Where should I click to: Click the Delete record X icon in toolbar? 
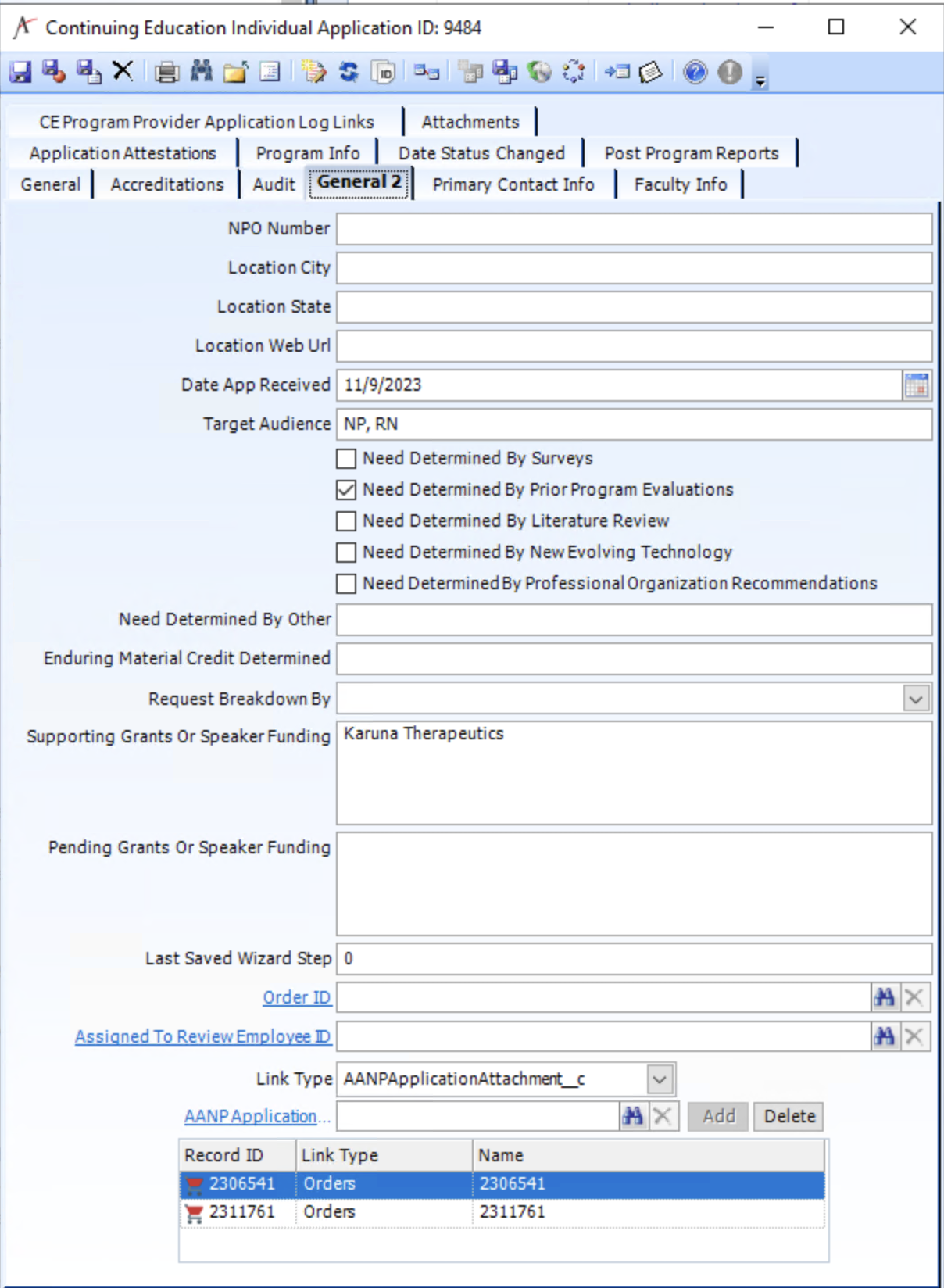click(123, 71)
